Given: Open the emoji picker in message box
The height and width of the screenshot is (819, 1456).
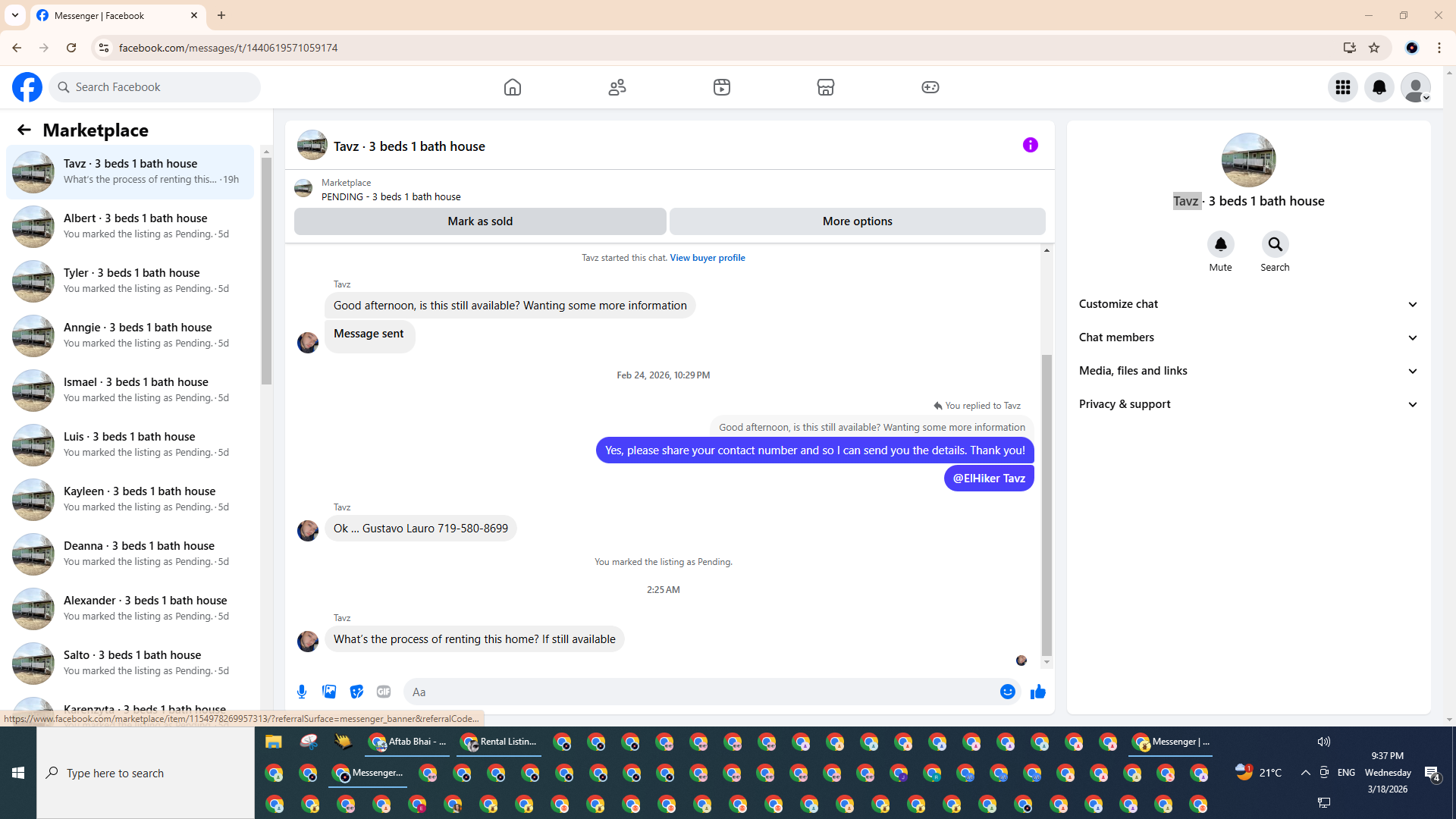Looking at the screenshot, I should click(1007, 692).
